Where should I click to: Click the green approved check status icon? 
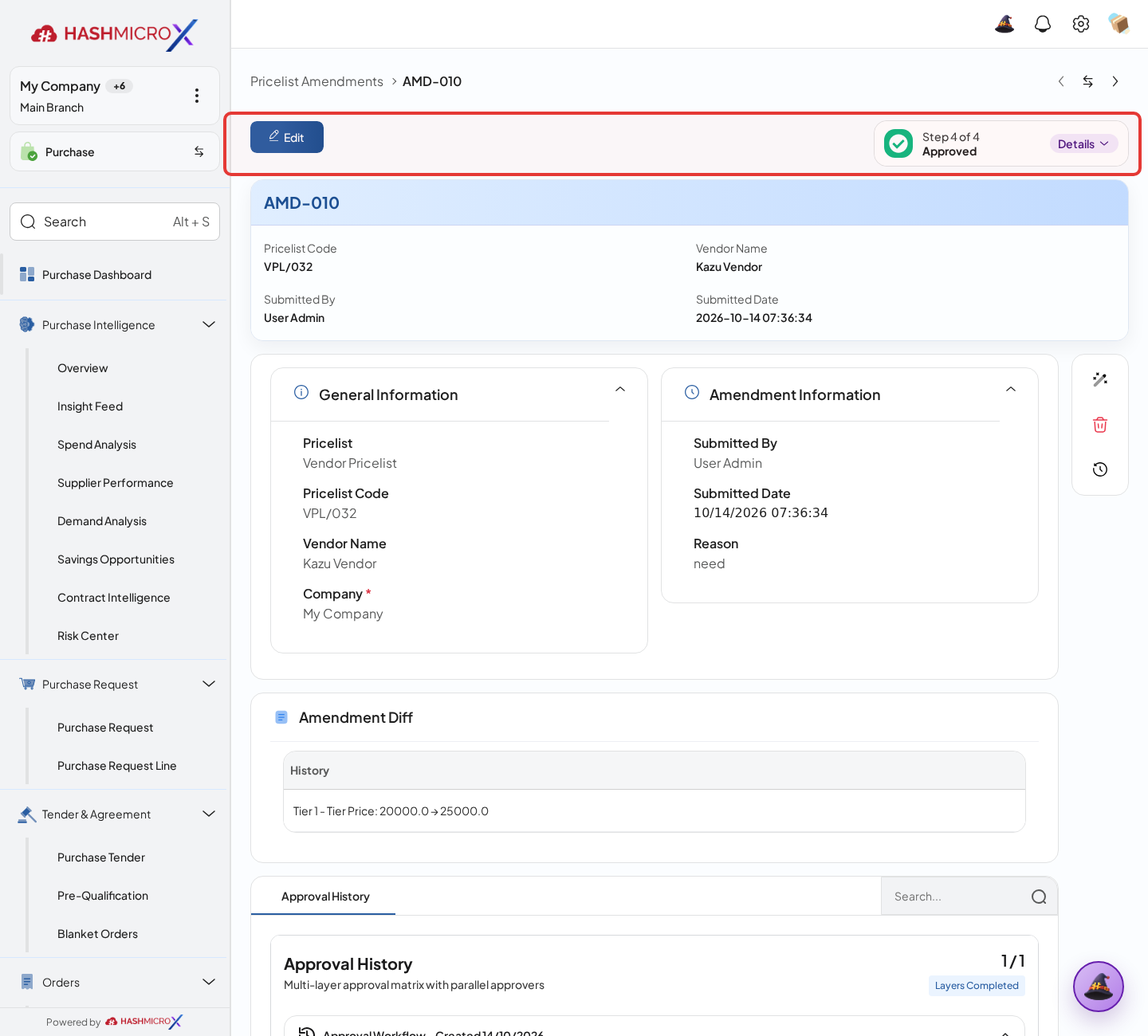click(x=898, y=143)
